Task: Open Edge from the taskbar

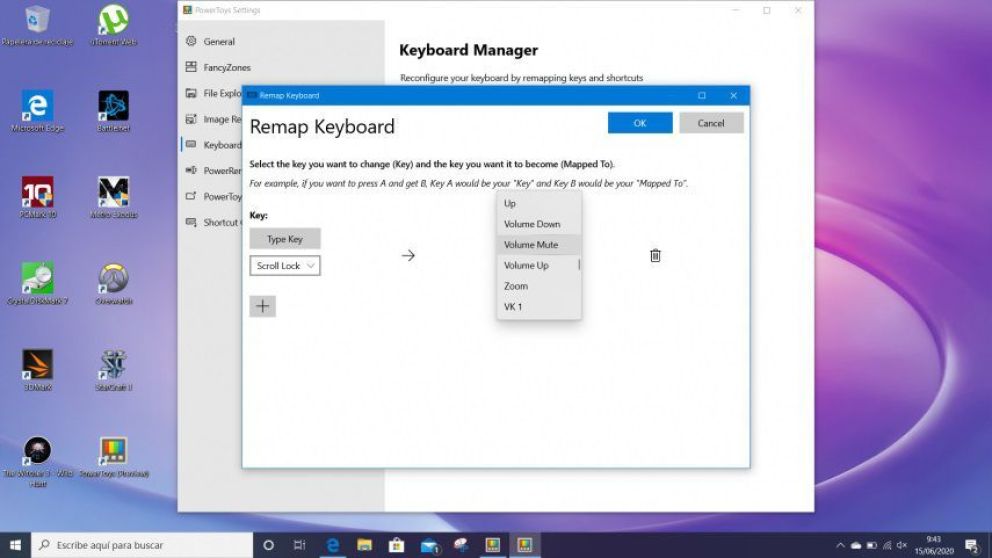Action: (333, 545)
